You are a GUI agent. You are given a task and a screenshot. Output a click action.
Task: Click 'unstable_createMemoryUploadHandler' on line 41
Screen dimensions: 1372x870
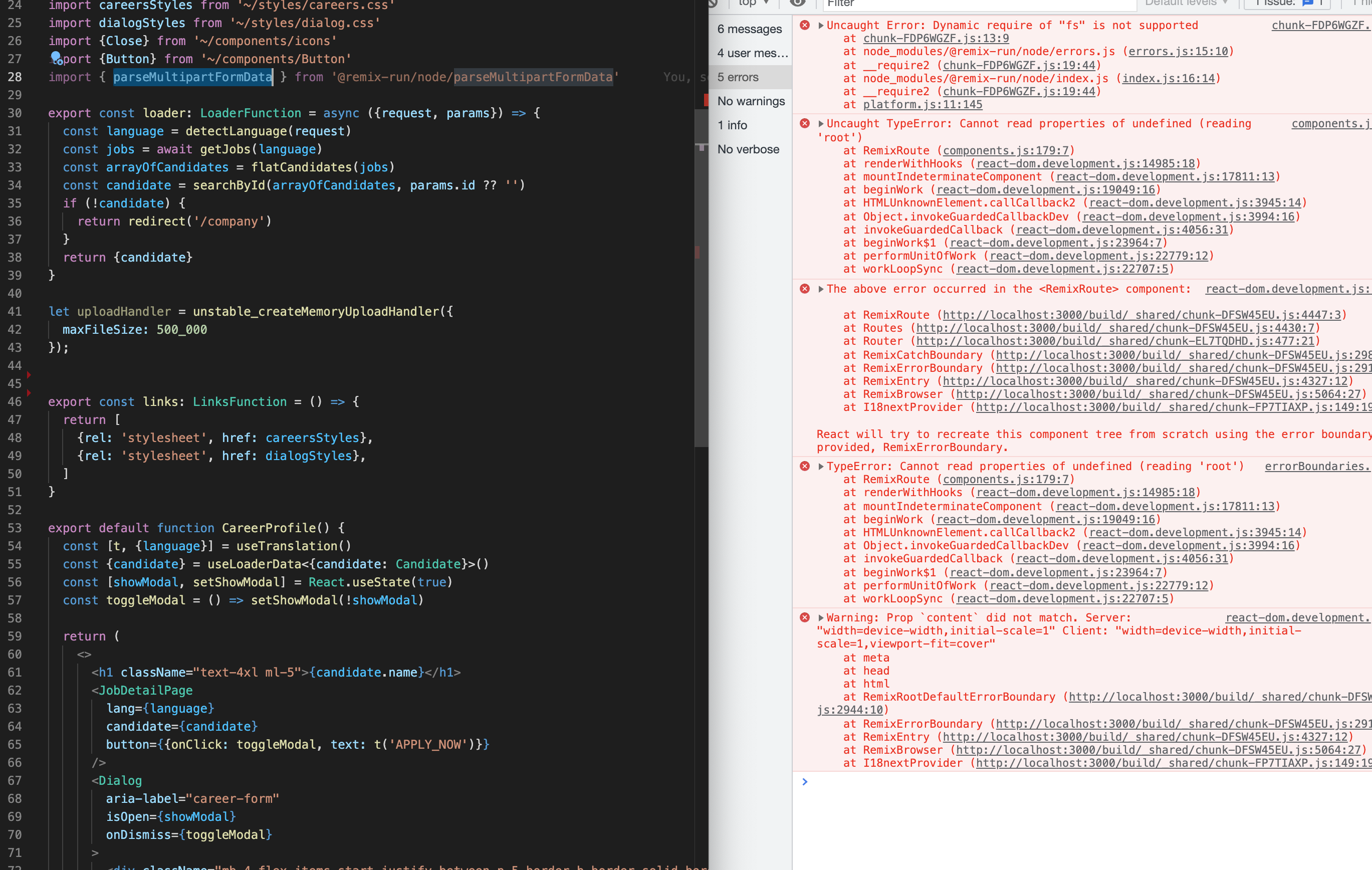(316, 312)
